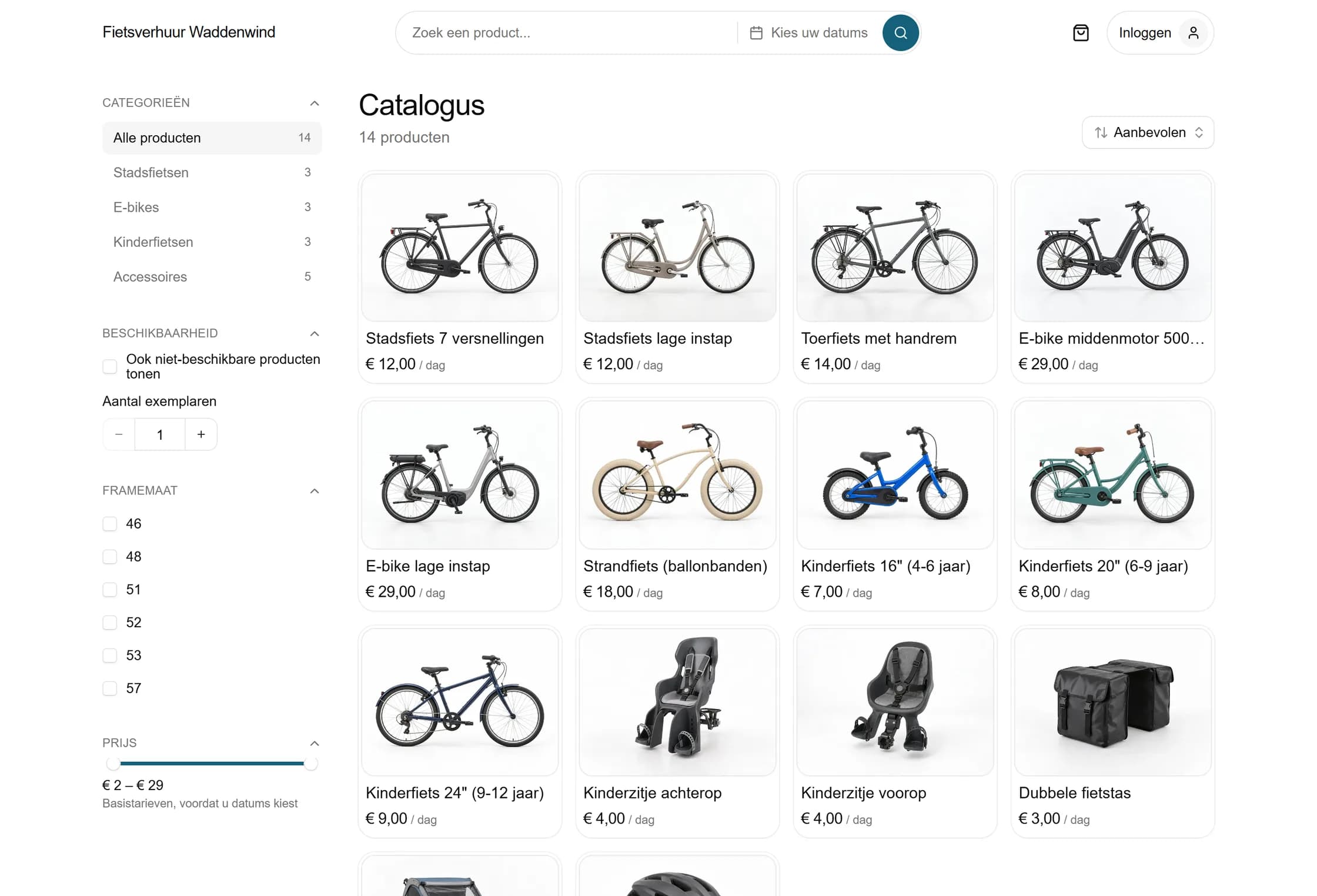This screenshot has height=896, width=1317.
Task: Select the Alle producten category
Action: [x=212, y=138]
